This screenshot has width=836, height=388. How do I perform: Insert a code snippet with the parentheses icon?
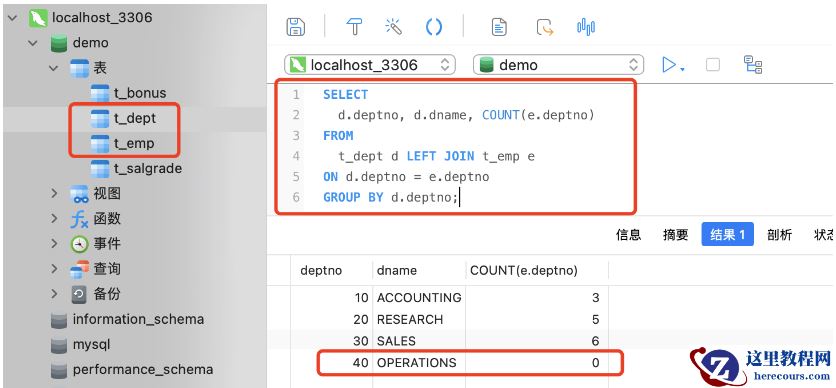coord(433,27)
